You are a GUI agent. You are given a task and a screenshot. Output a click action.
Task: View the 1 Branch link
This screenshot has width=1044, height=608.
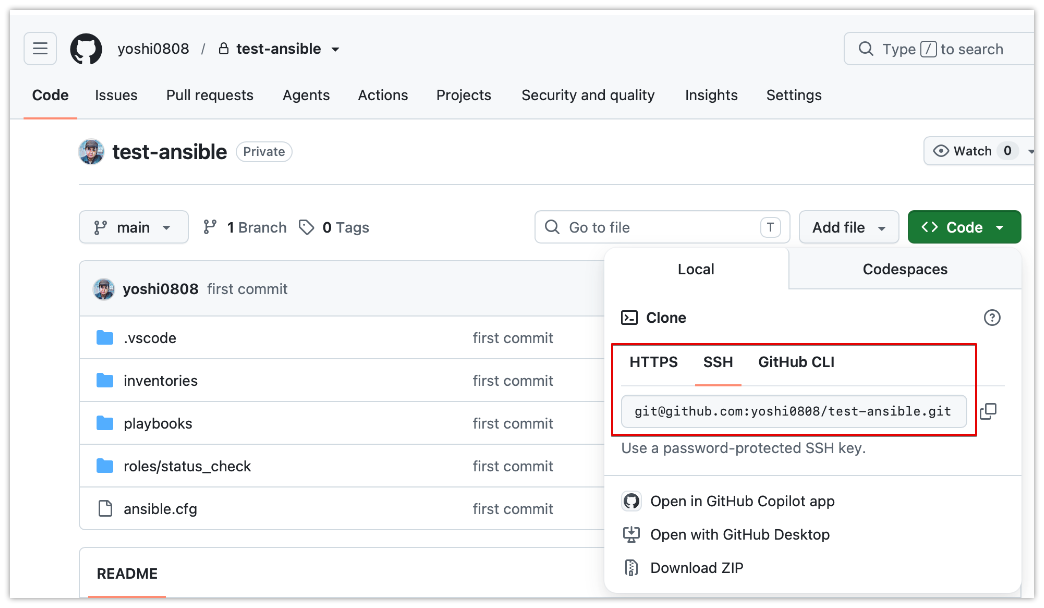(x=245, y=228)
